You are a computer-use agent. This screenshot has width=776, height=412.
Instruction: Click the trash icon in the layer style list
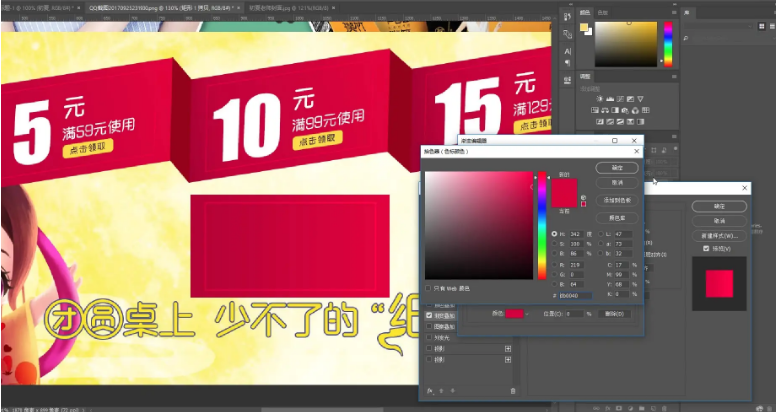pyautogui.click(x=513, y=391)
